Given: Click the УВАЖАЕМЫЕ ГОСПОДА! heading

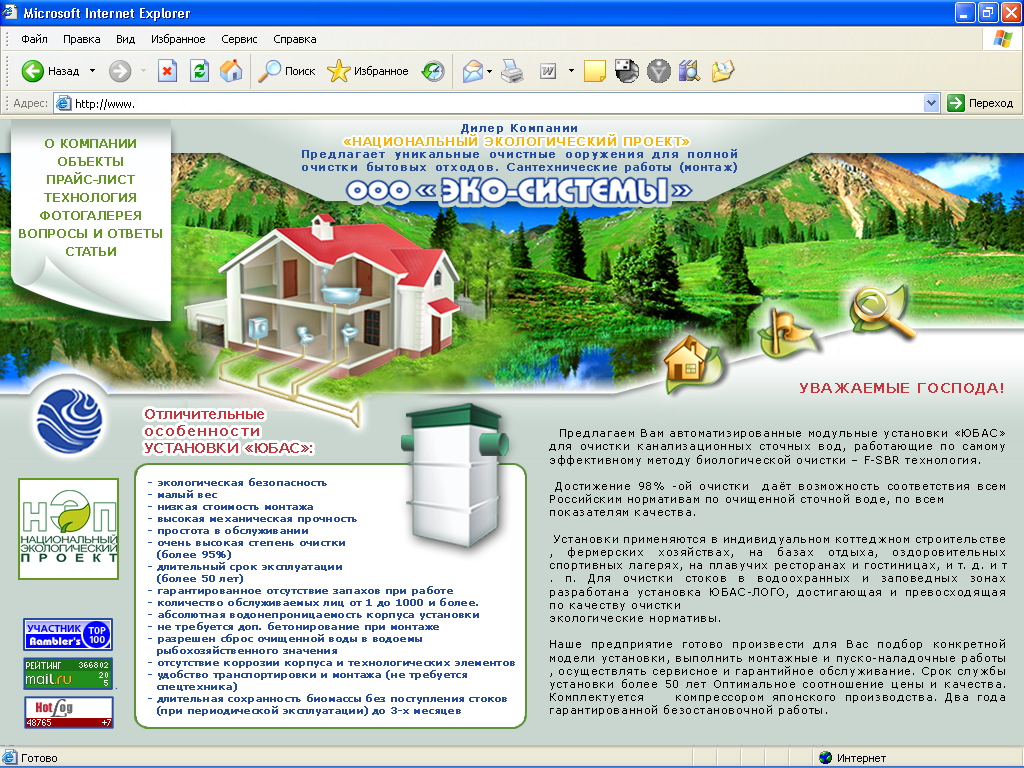Looking at the screenshot, I should 901,388.
